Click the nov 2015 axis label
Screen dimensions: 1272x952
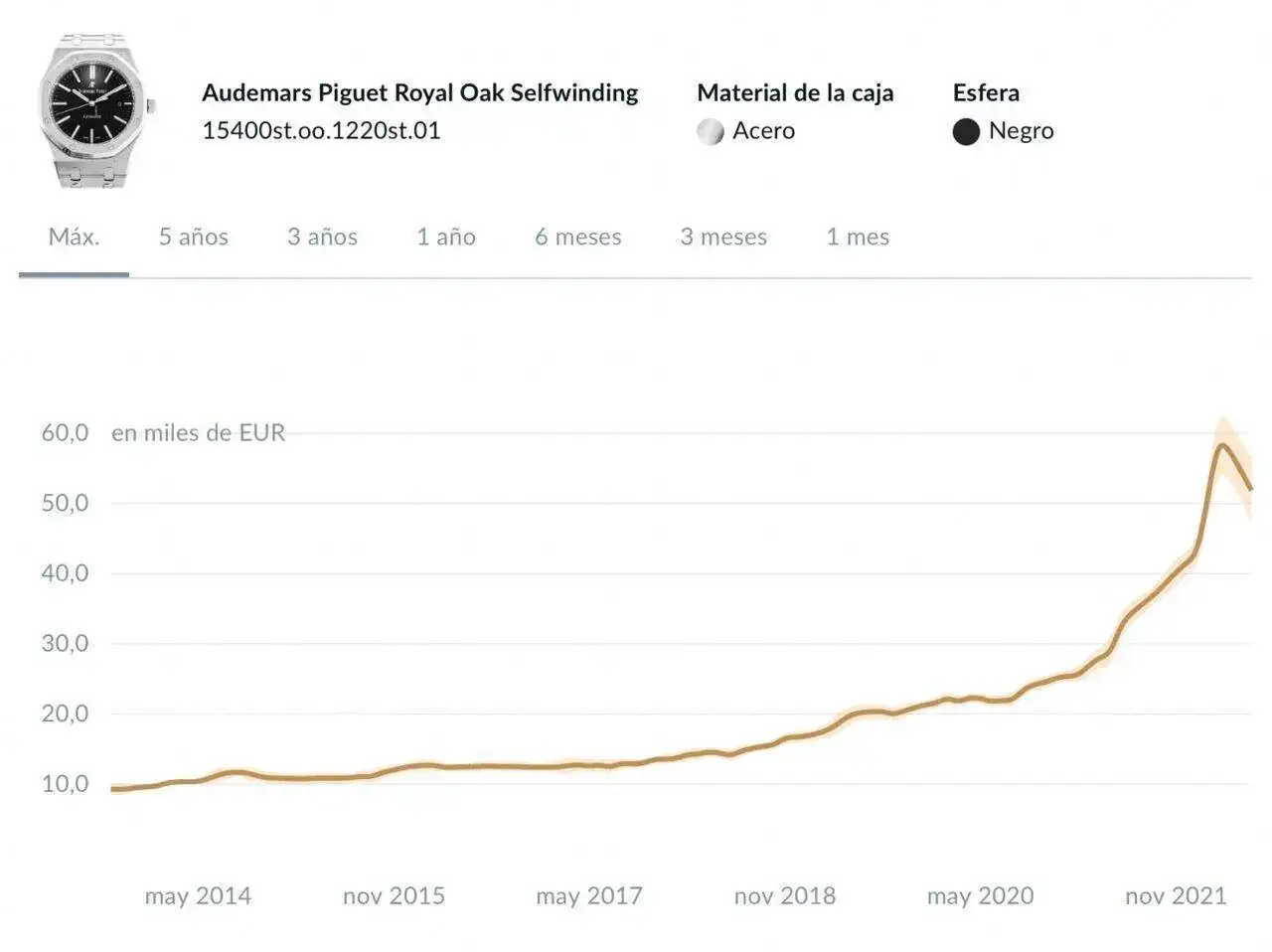[394, 896]
